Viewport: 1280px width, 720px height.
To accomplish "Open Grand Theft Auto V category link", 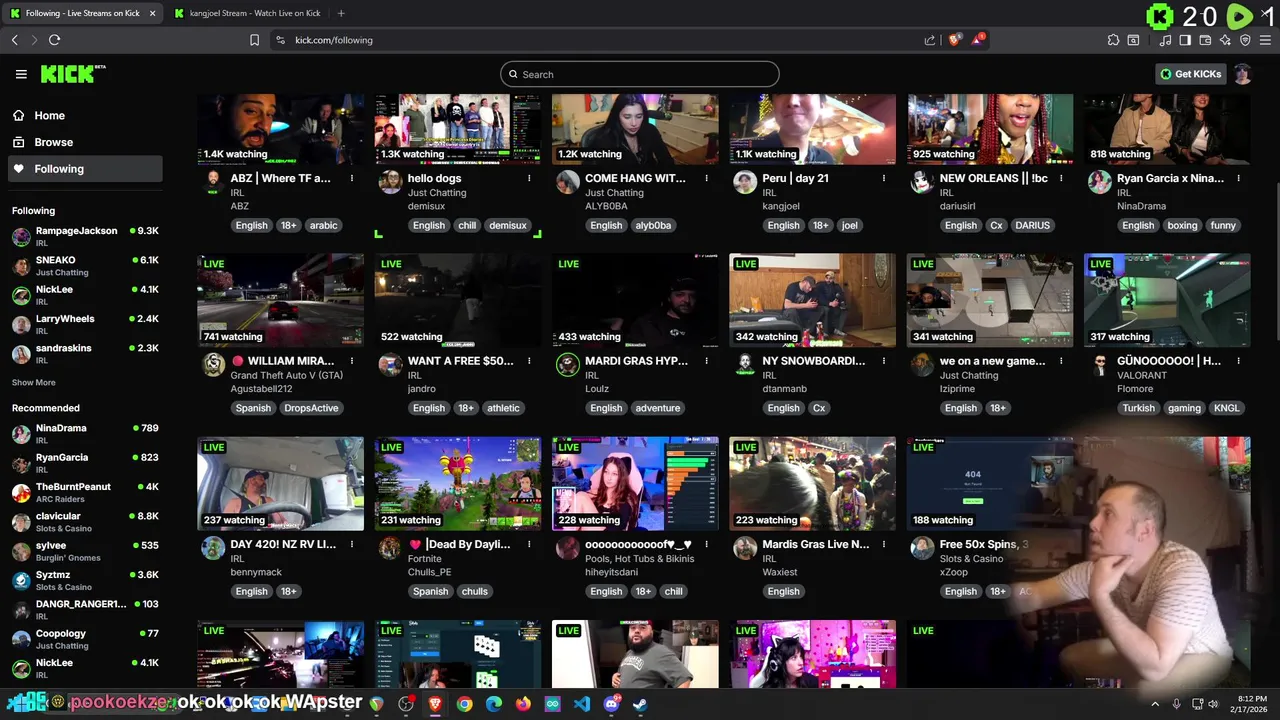I will (x=287, y=376).
